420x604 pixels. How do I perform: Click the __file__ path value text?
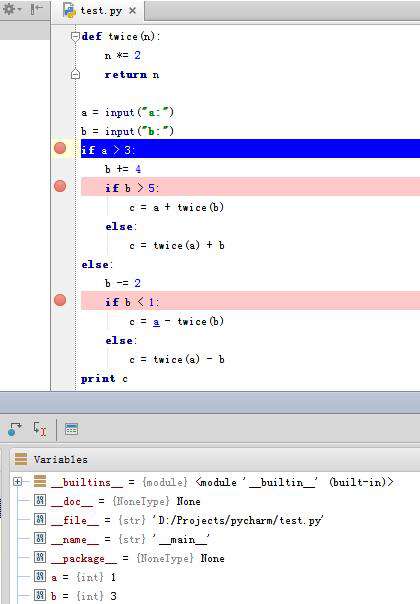(x=238, y=520)
